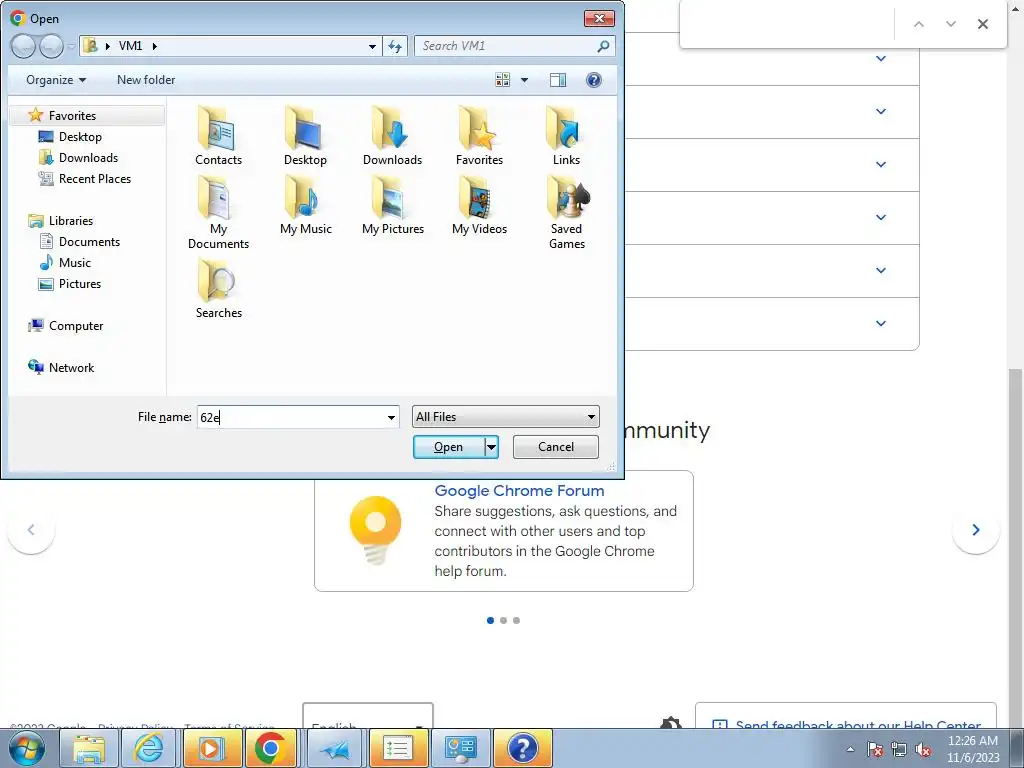
Task: Click the Cancel button
Action: point(556,447)
